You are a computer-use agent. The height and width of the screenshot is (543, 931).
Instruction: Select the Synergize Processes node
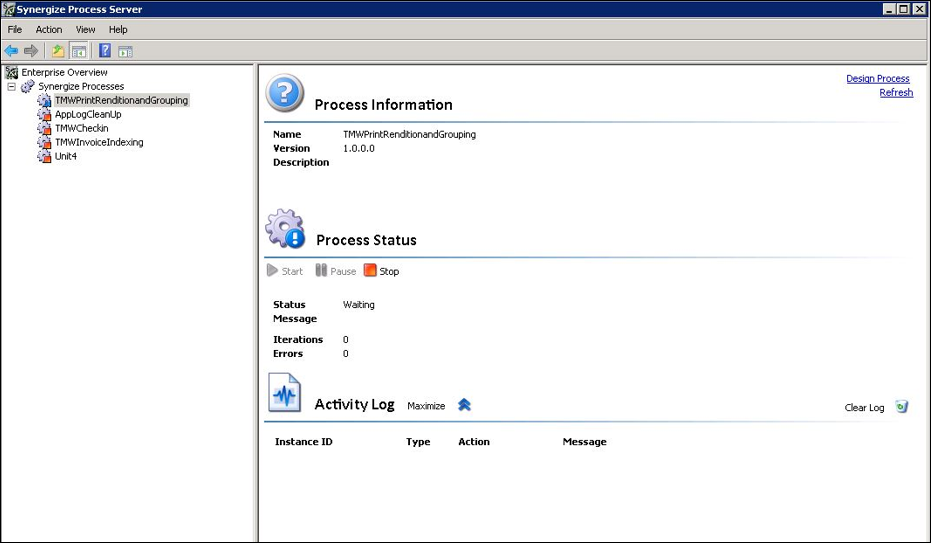pos(81,87)
